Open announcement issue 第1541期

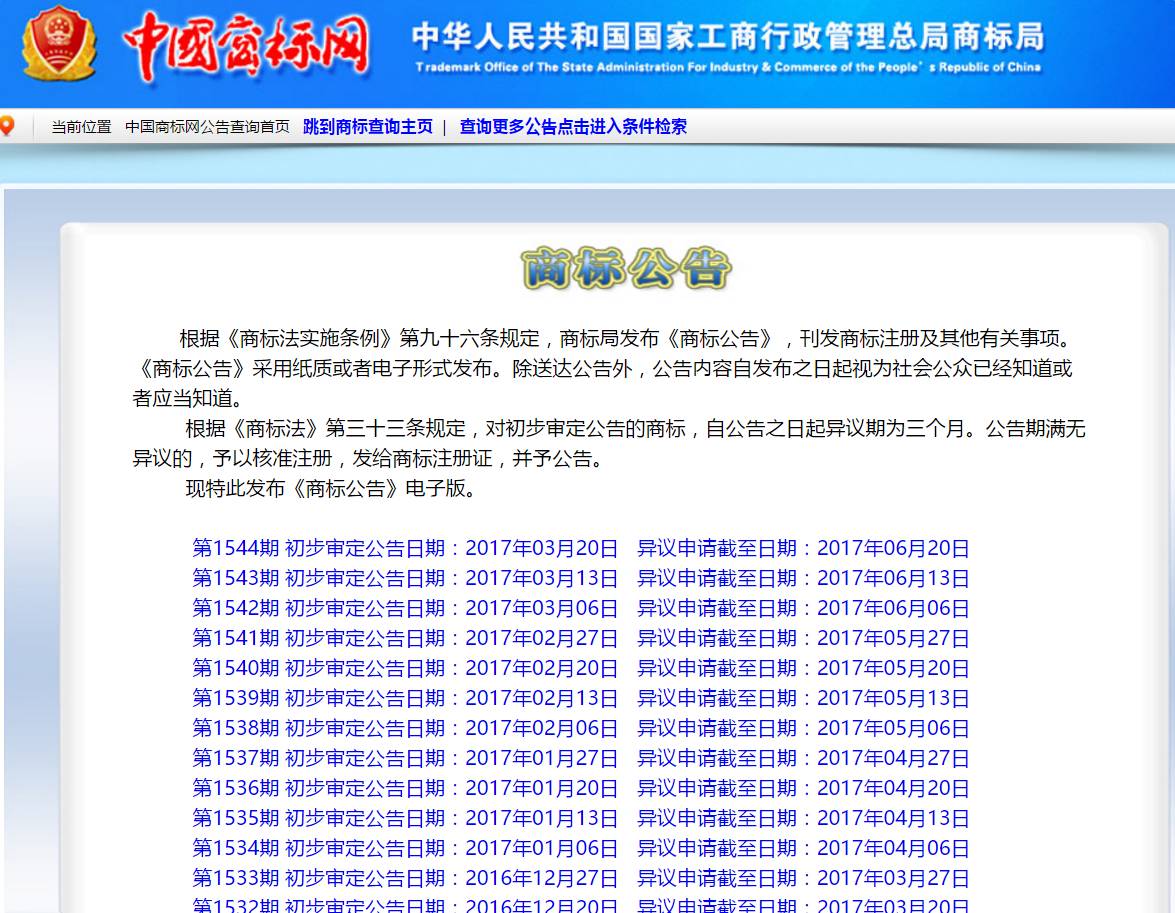click(x=580, y=638)
